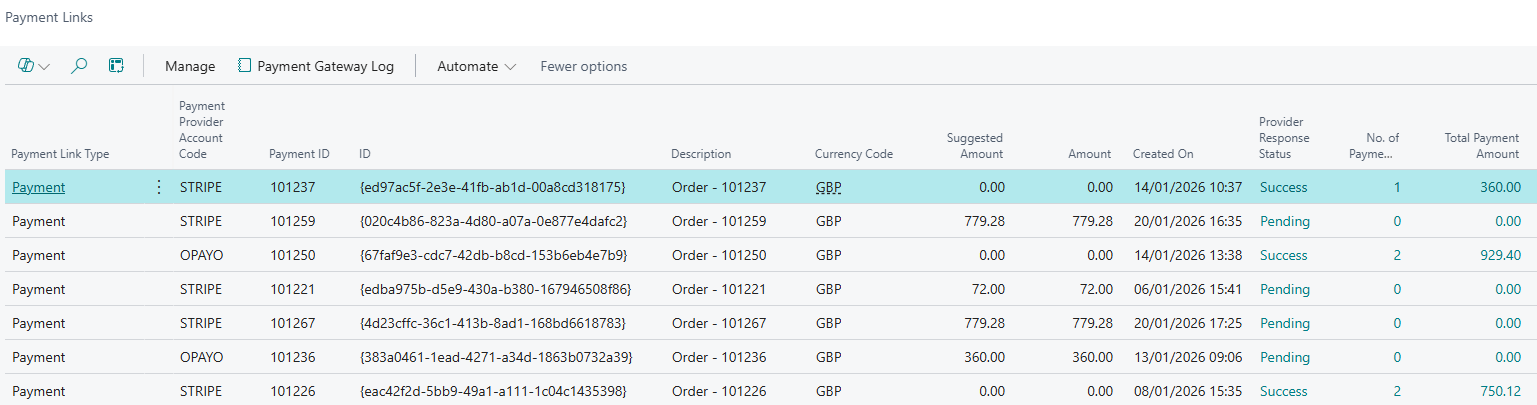Click the OPAYO cell for Payment 101236

coord(201,357)
